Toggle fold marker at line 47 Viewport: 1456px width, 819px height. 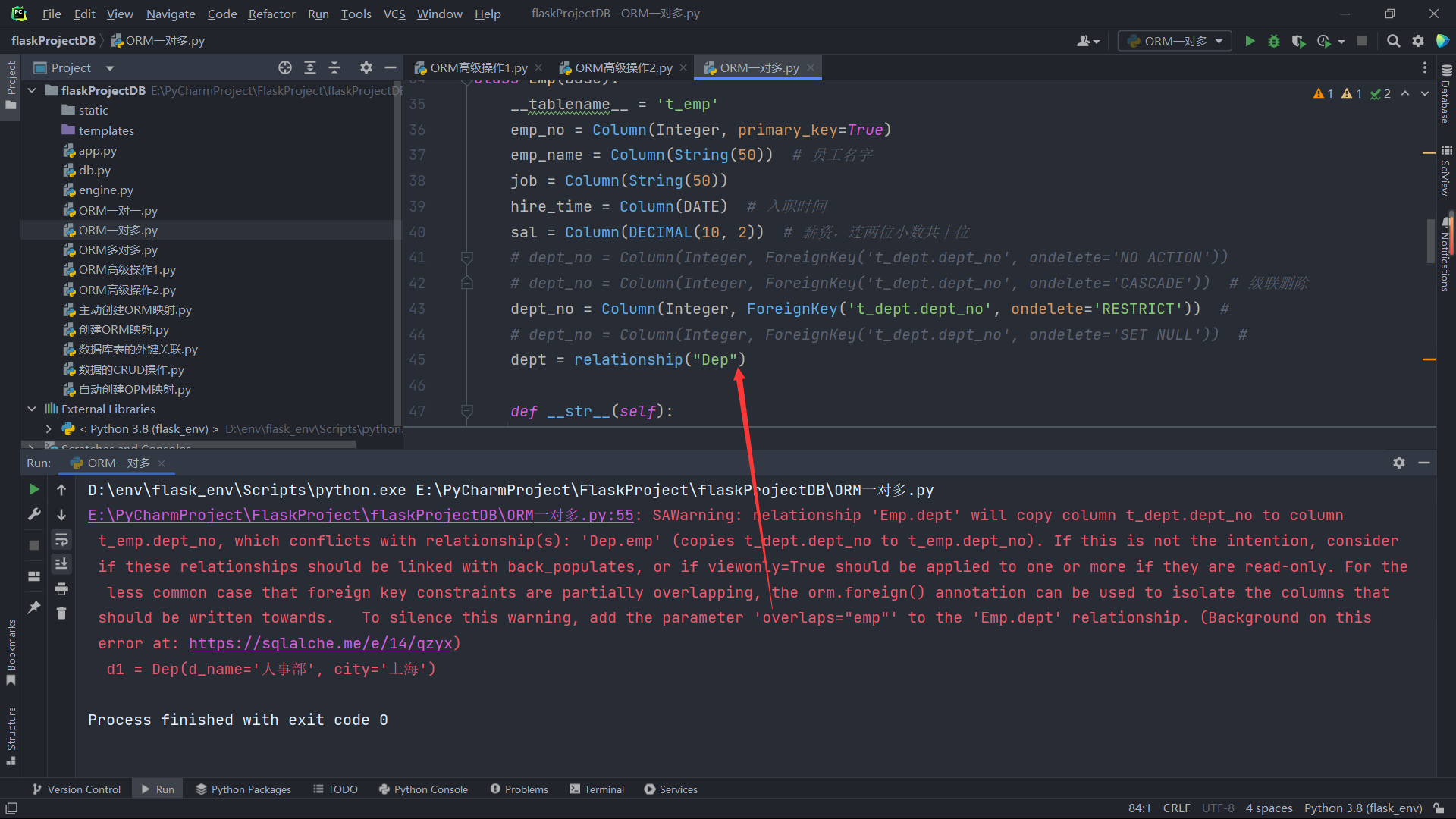coord(467,411)
